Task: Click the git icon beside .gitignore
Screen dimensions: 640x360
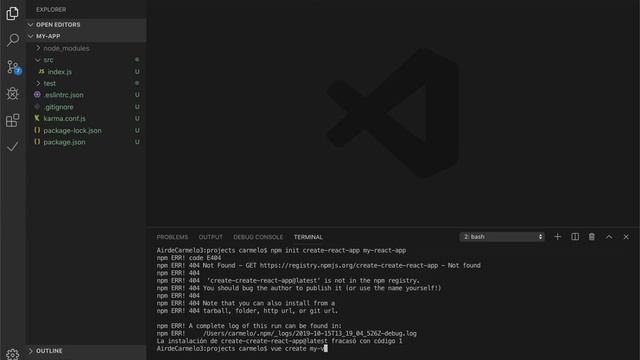Action: point(37,107)
